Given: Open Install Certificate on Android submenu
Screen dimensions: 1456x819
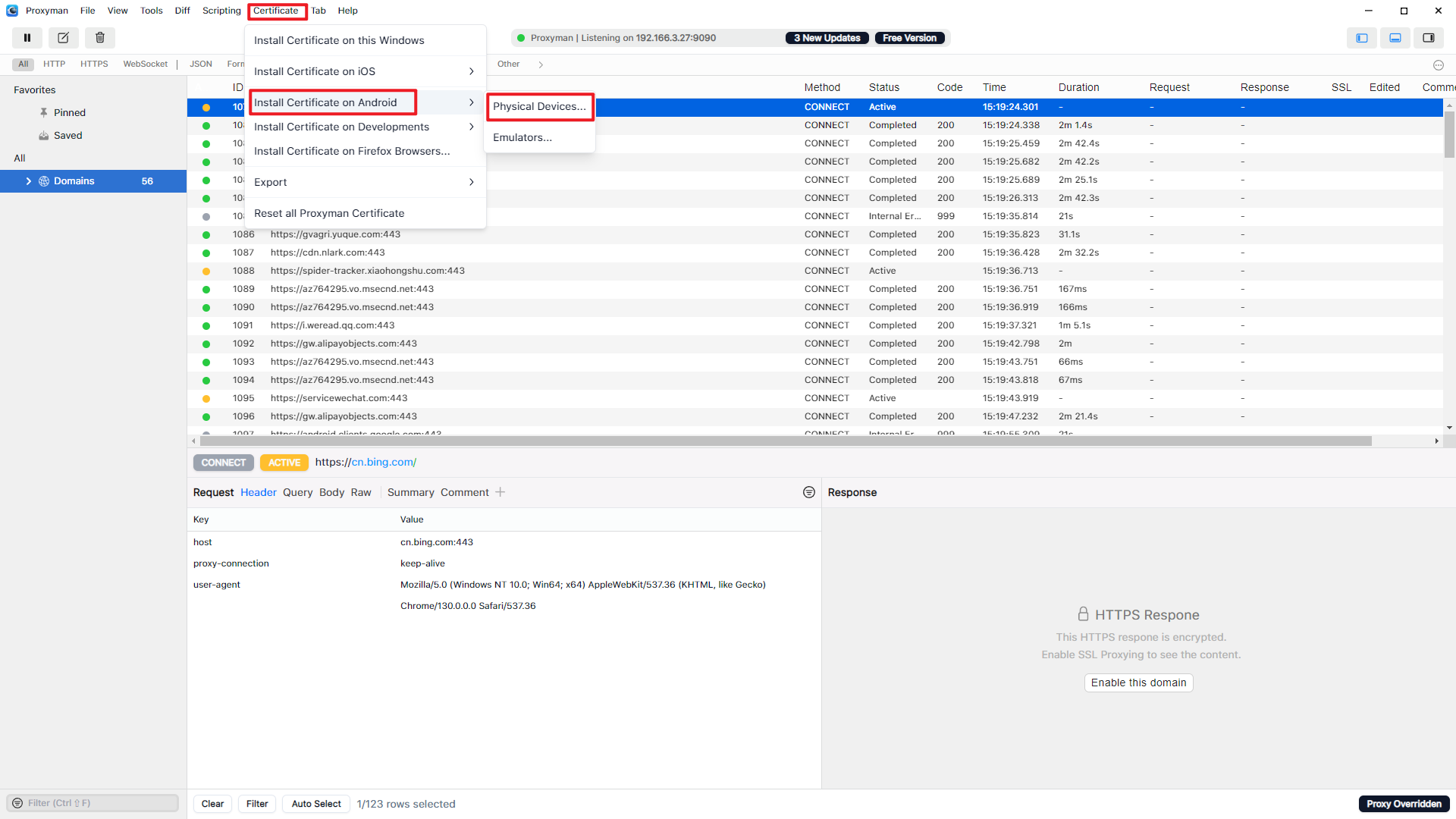Looking at the screenshot, I should coord(365,102).
